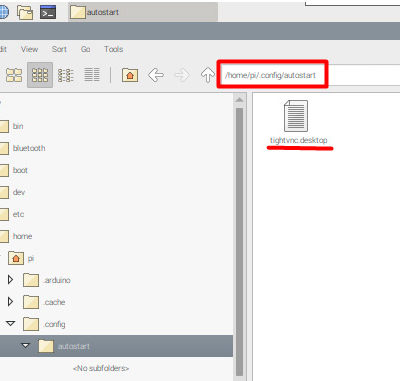Open the Go menu

point(85,49)
